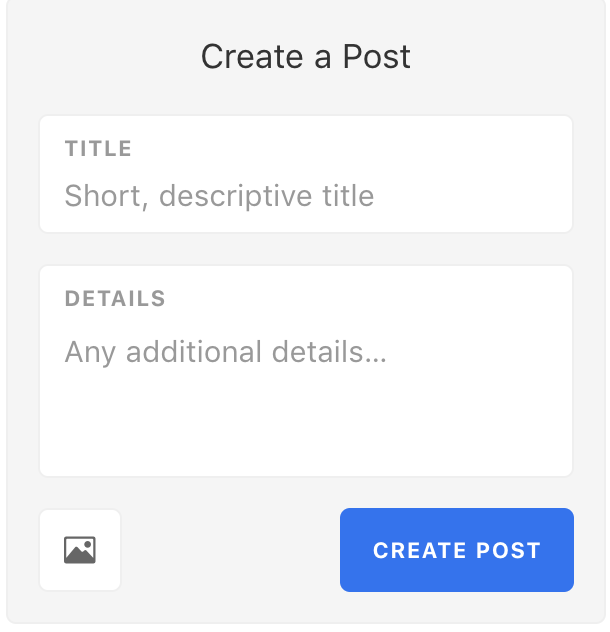Select the word 'Post' in the heading
This screenshot has height=632, width=610.
(377, 56)
